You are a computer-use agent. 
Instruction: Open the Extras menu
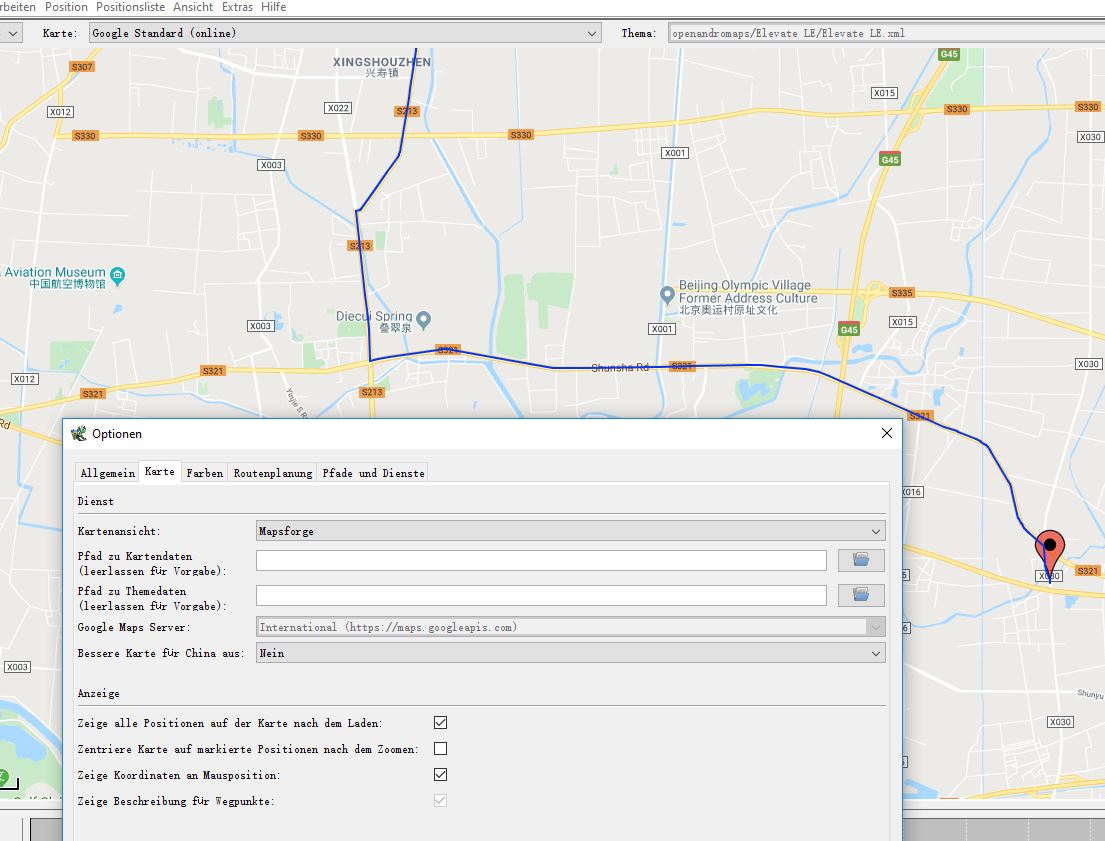(x=237, y=7)
